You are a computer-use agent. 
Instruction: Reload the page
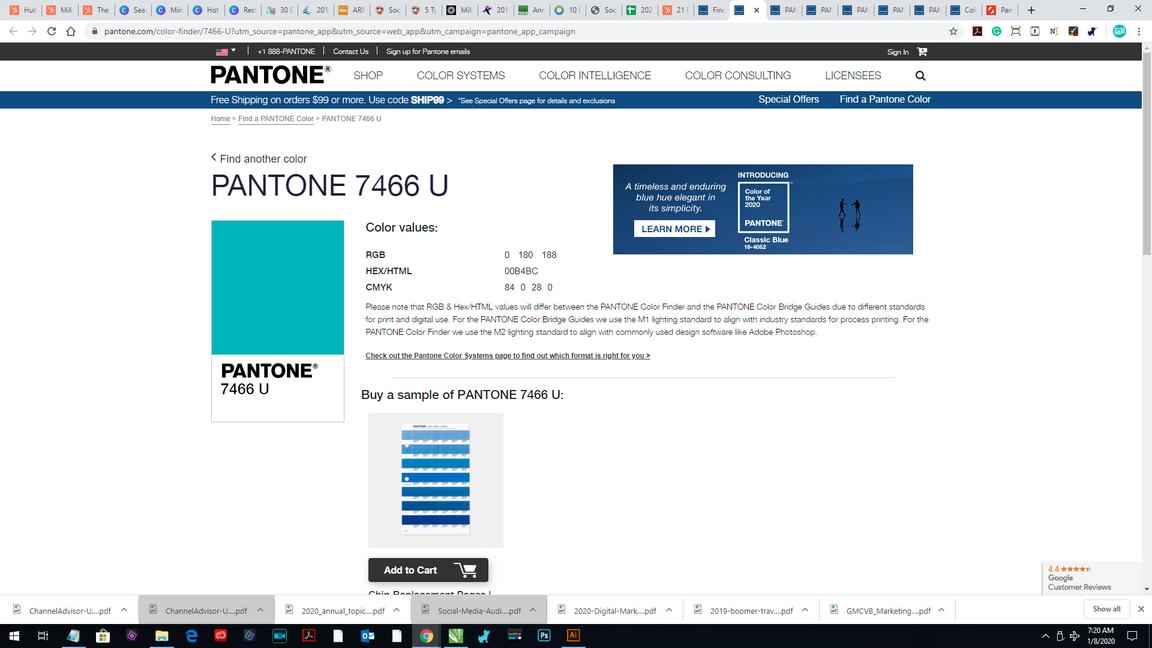click(51, 31)
